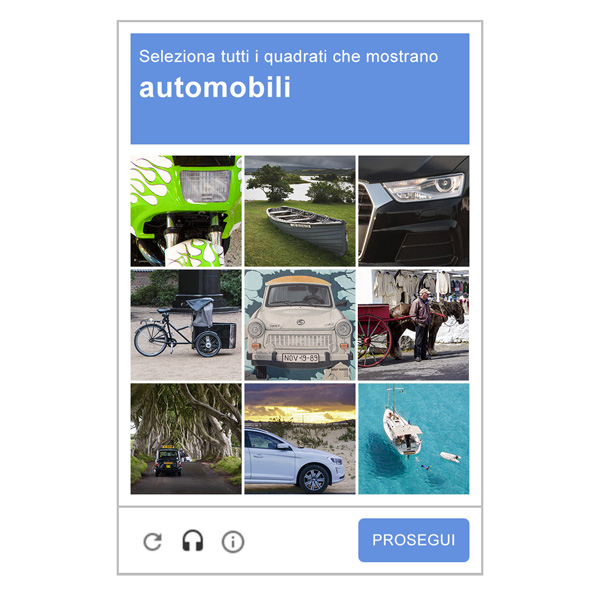Click the red cart wheel

click(374, 340)
